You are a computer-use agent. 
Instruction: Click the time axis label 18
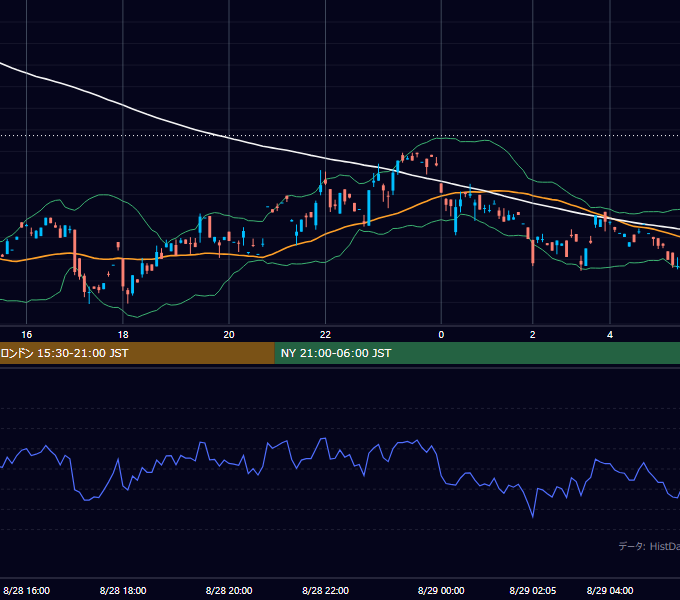(x=123, y=335)
